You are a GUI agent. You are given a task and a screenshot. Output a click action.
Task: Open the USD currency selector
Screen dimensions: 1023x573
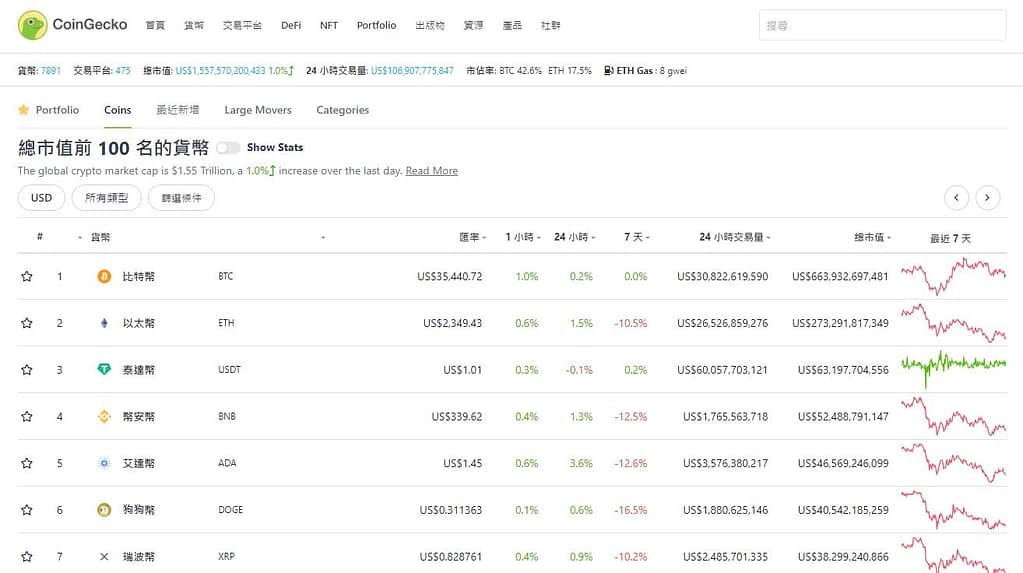click(x=41, y=198)
